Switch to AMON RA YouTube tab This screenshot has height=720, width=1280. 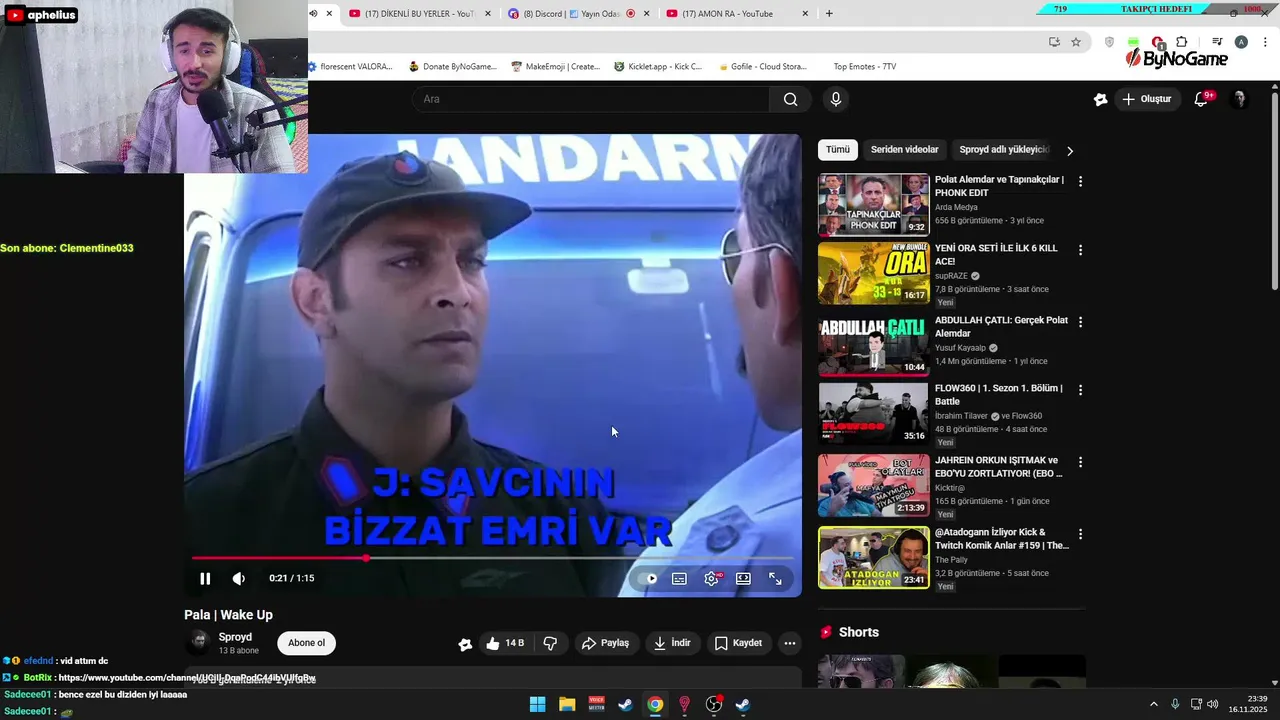[737, 14]
